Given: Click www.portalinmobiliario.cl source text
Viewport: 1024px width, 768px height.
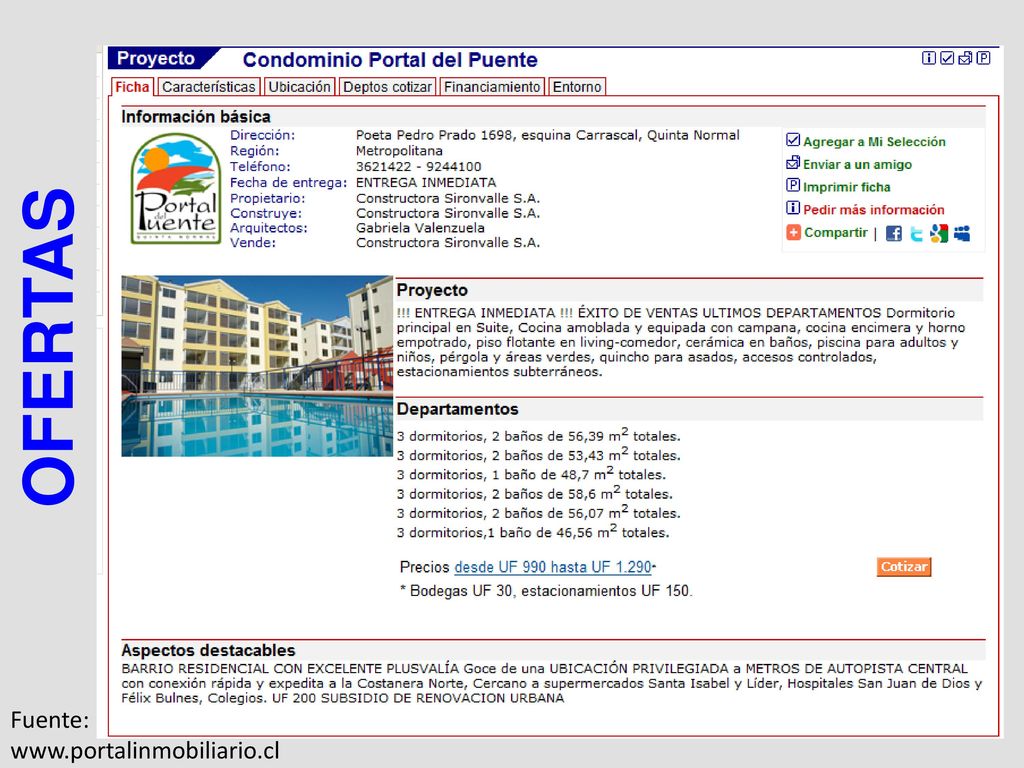Looking at the screenshot, I should pos(145,750).
